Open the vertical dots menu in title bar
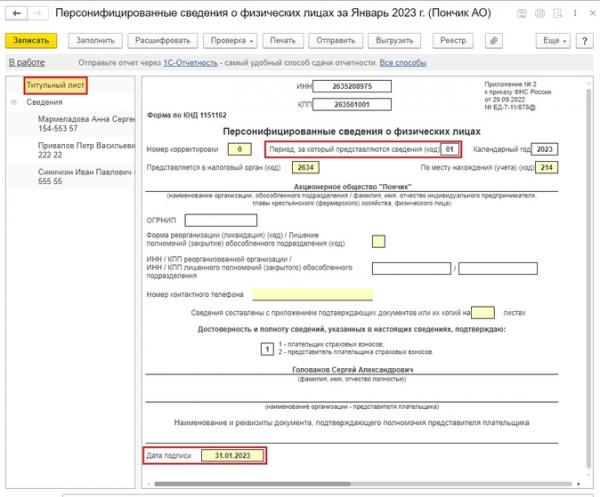Viewport: 600px width, 497px height. click(x=575, y=13)
